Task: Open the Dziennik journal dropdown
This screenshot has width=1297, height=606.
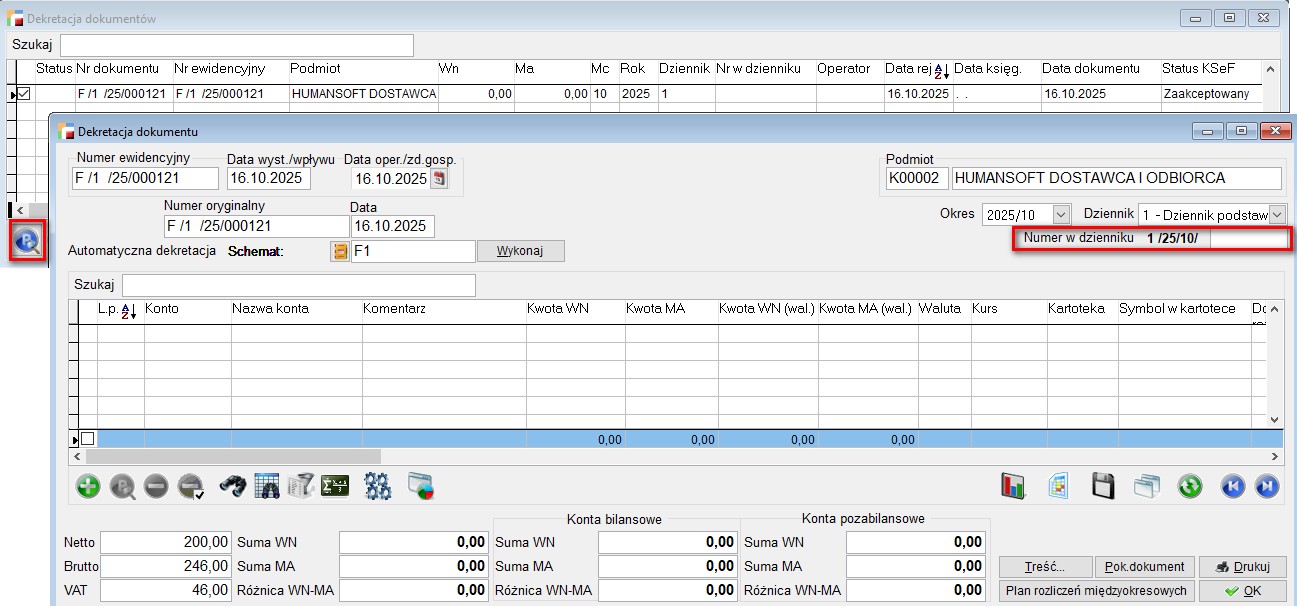Action: 1277,214
